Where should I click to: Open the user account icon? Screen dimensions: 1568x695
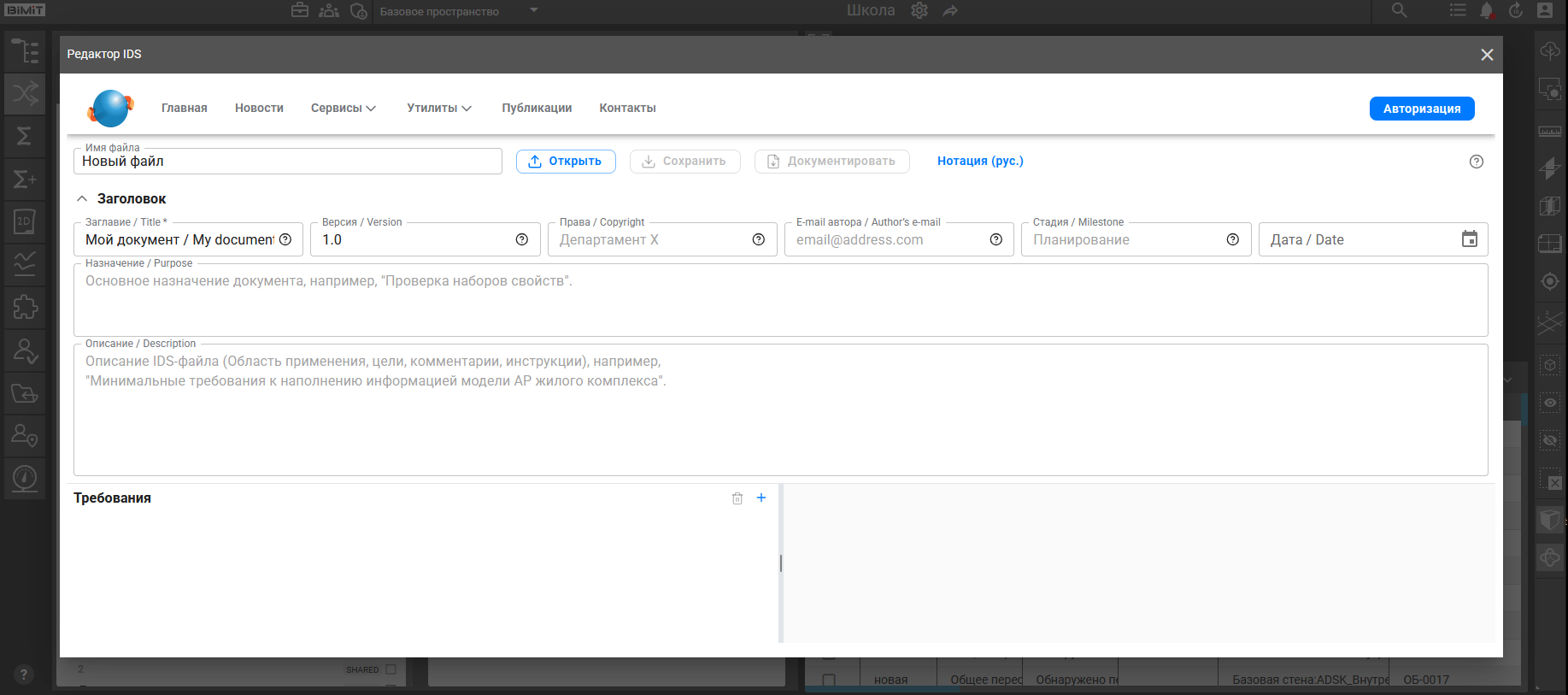[1545, 10]
